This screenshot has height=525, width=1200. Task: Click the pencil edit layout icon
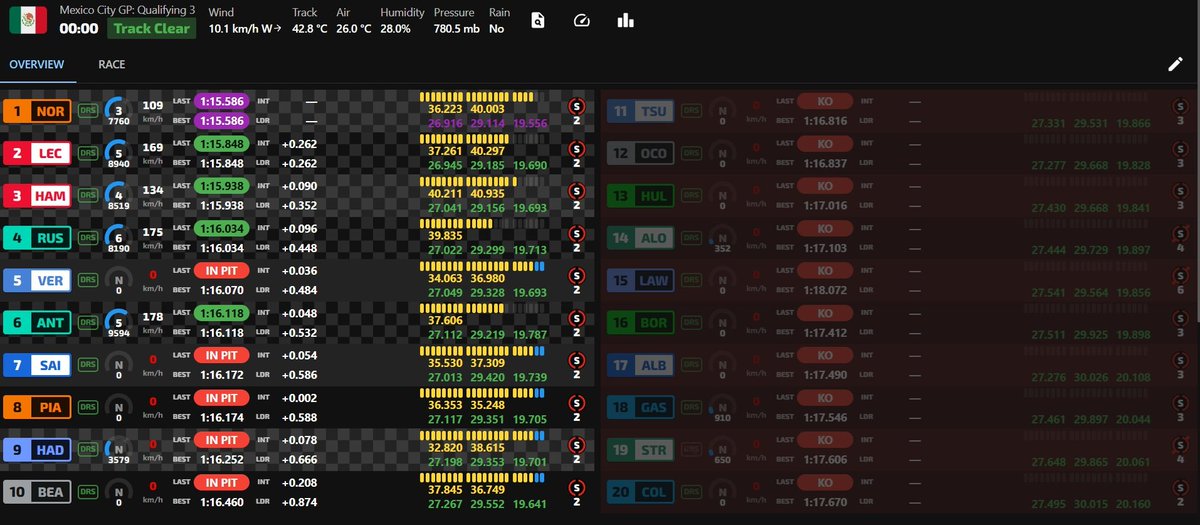pyautogui.click(x=1175, y=64)
